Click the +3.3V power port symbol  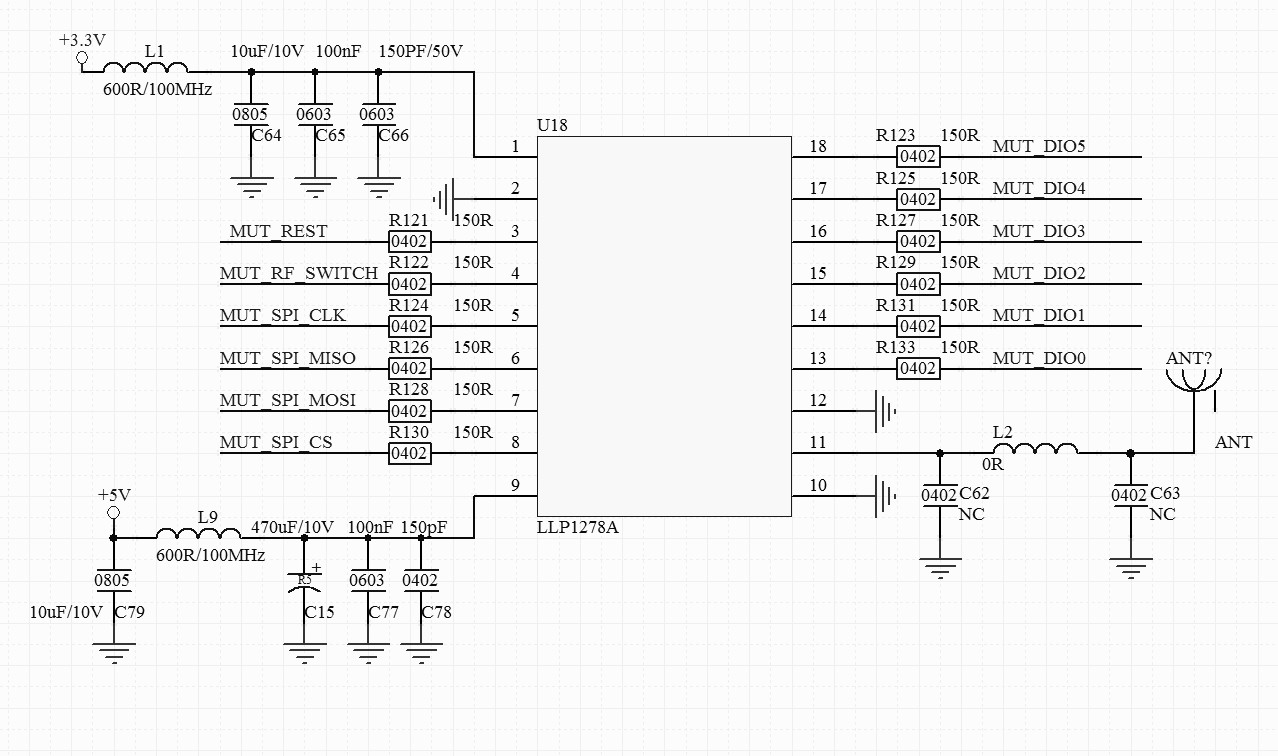pyautogui.click(x=80, y=57)
